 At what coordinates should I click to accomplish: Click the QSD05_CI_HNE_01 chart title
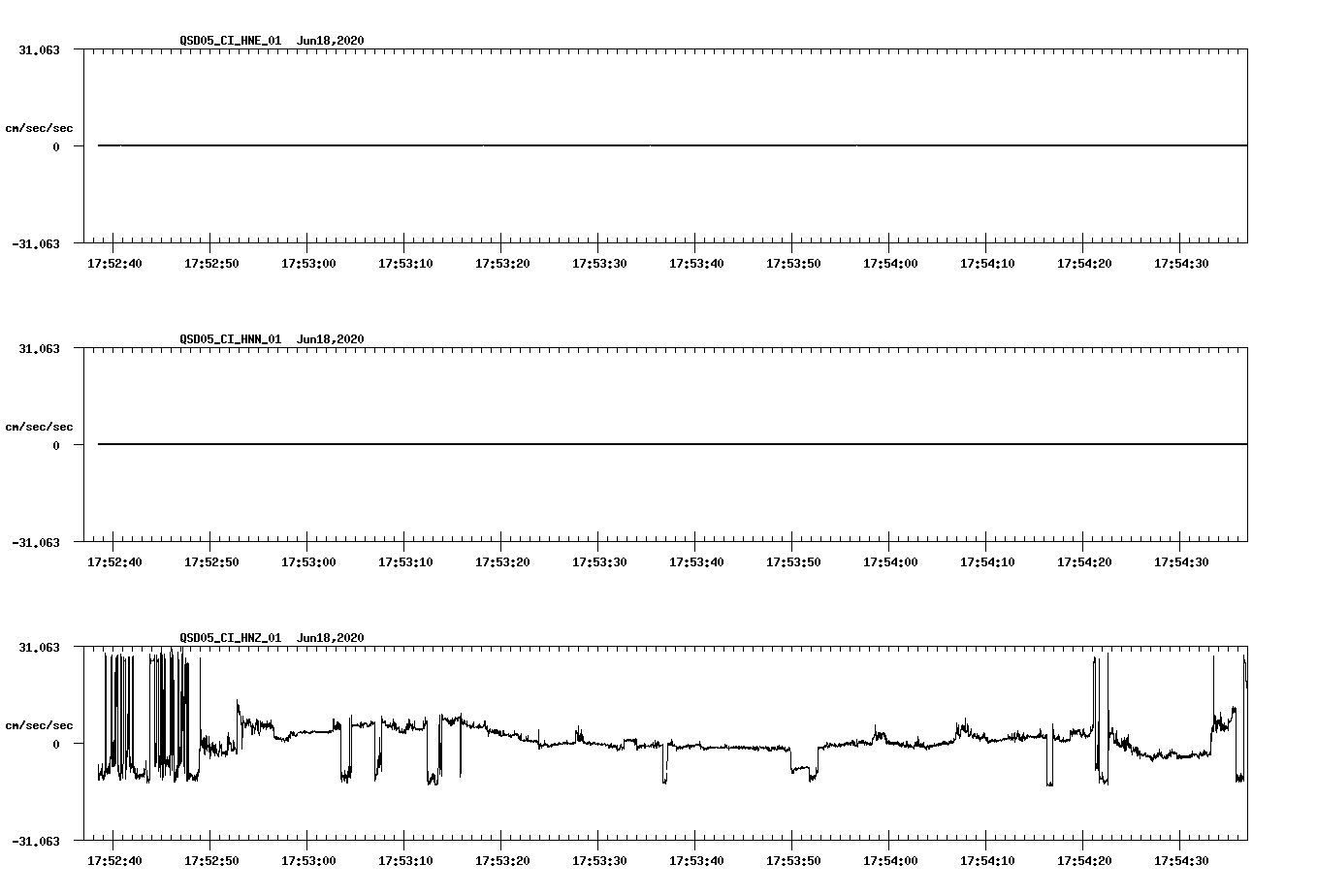tap(272, 41)
